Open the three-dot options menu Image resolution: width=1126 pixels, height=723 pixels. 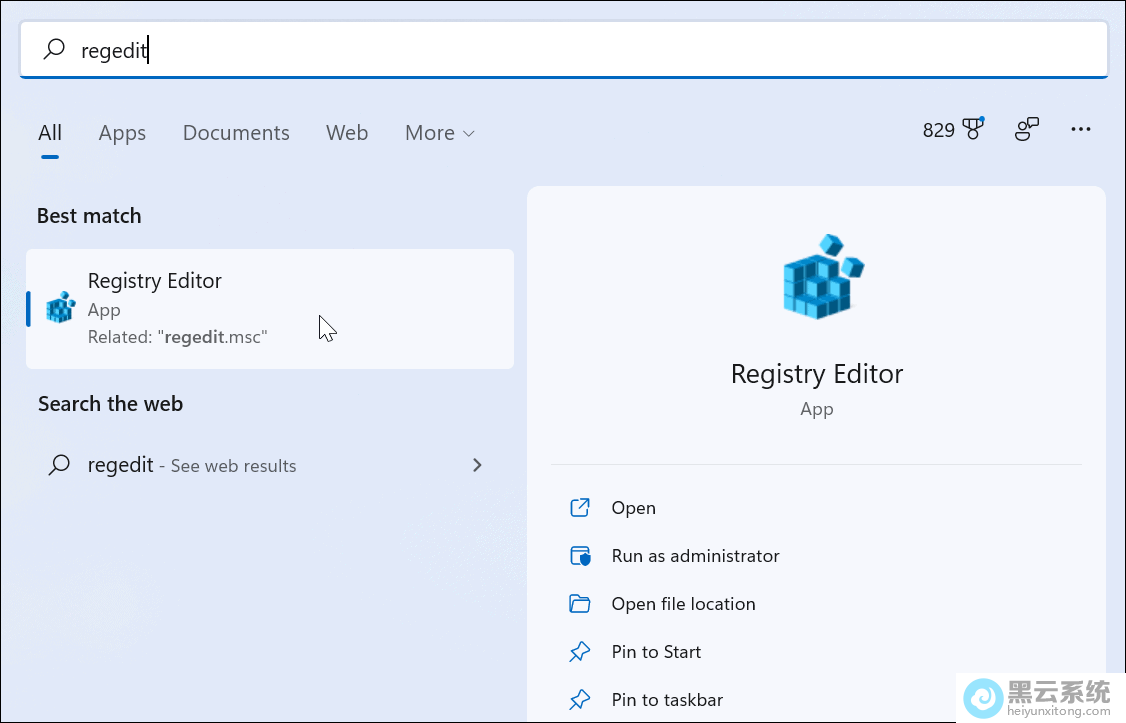coord(1080,130)
